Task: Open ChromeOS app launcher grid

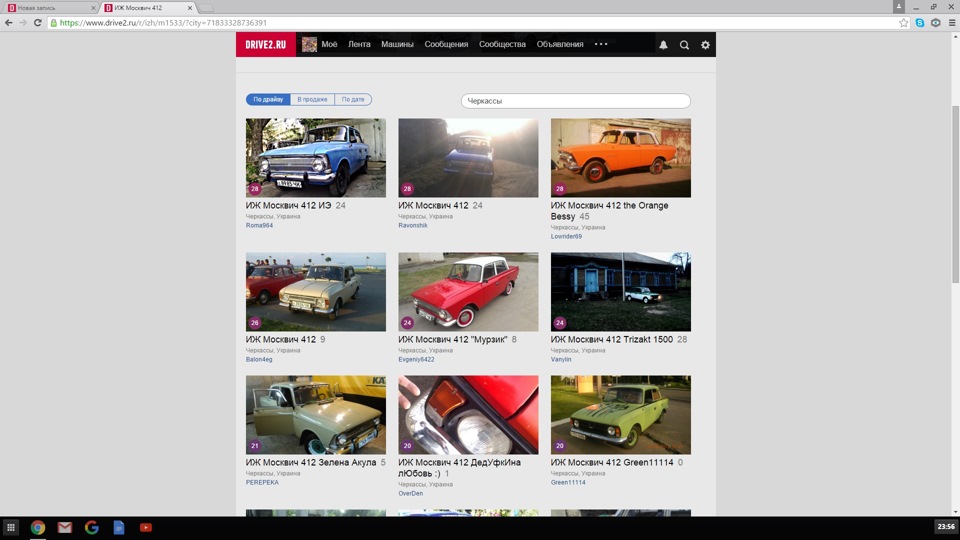Action: point(10,527)
